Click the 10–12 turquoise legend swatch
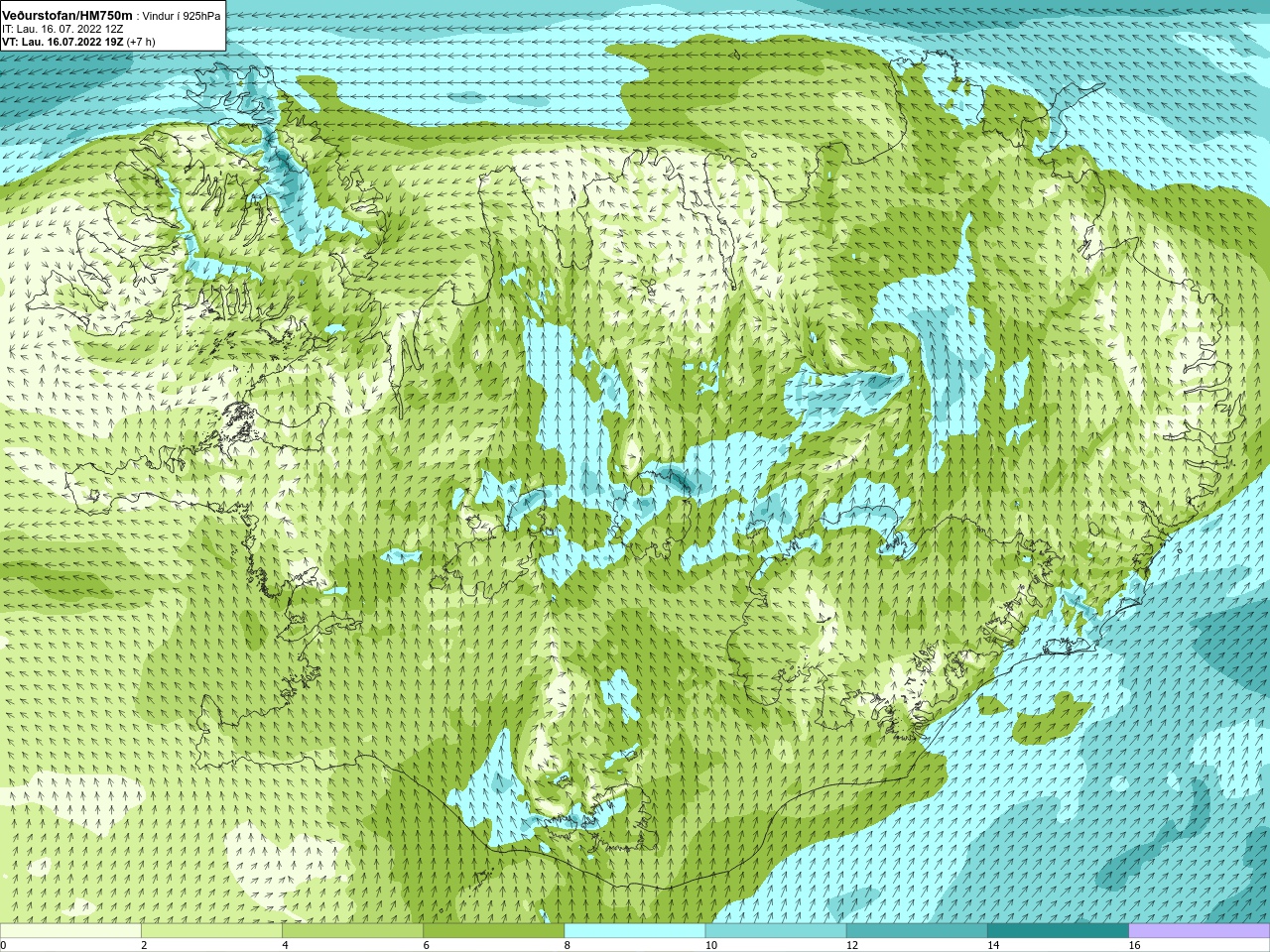Viewport: 1270px width, 952px height. point(775,931)
